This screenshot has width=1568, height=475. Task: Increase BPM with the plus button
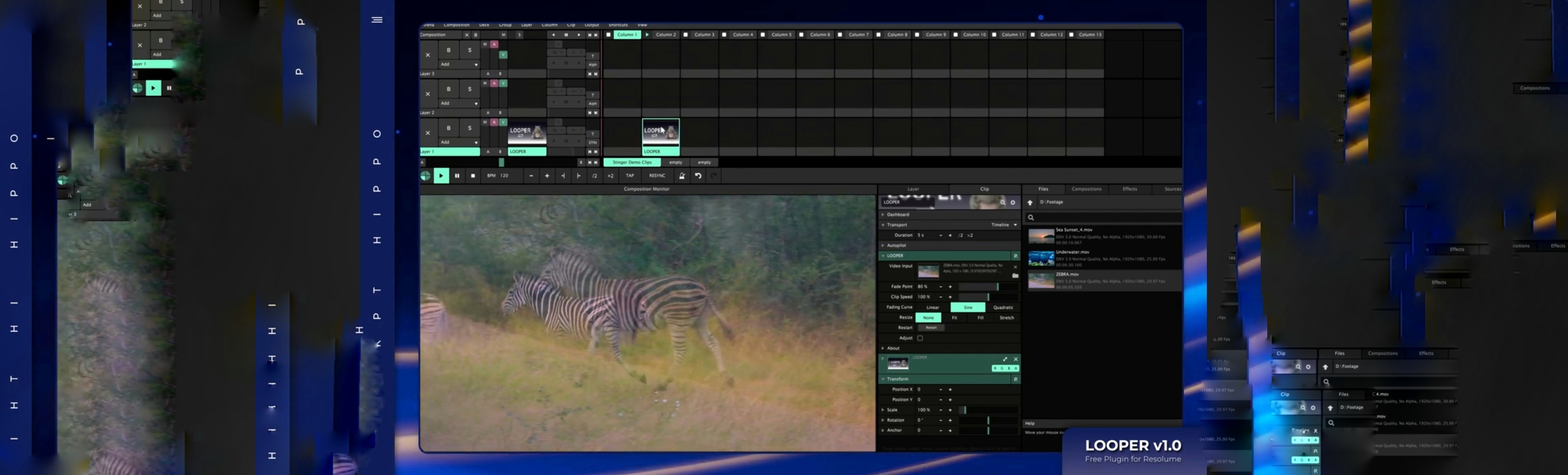(x=547, y=176)
